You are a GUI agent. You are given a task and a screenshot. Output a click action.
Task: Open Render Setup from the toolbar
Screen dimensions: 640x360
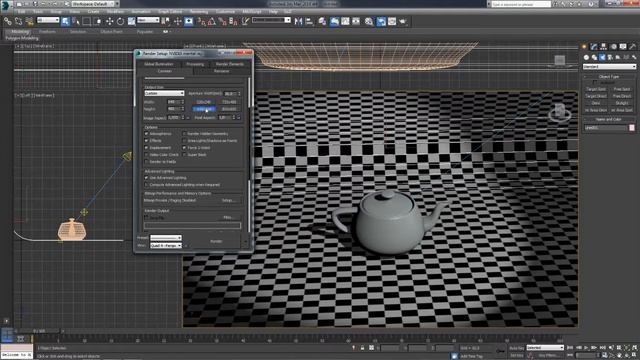click(381, 21)
